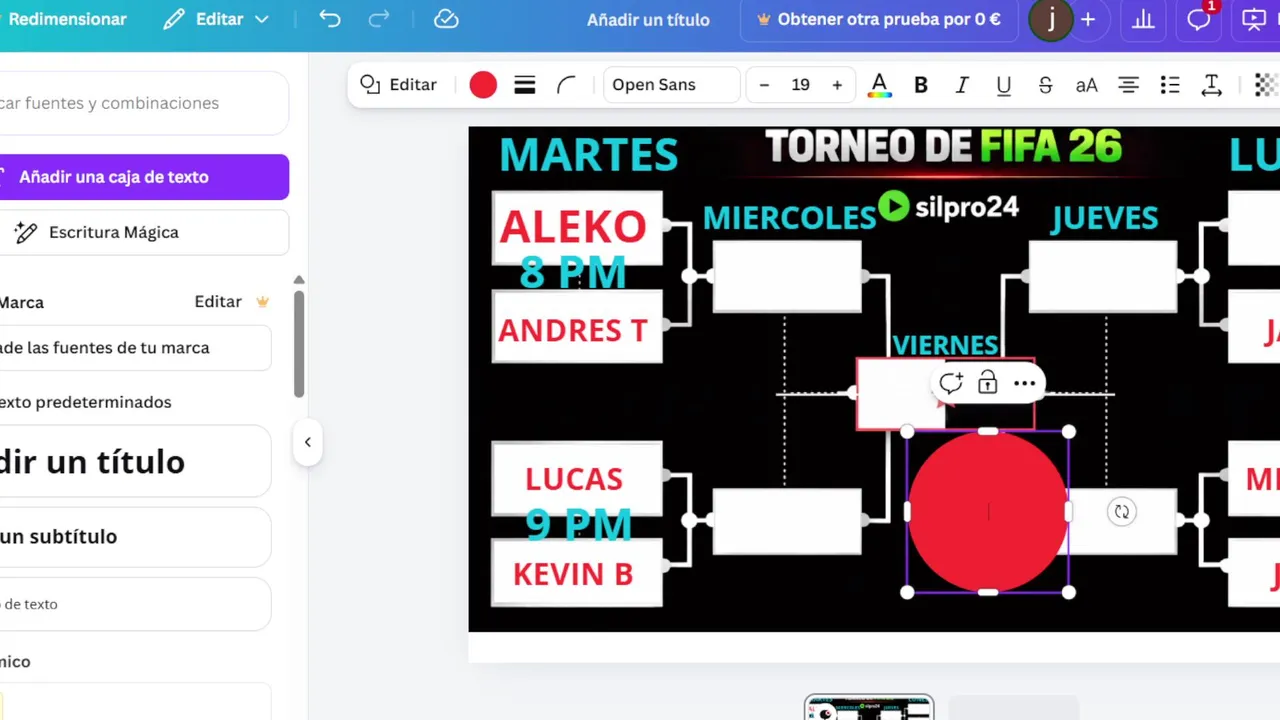Click the font size field showing 19

[x=800, y=85]
